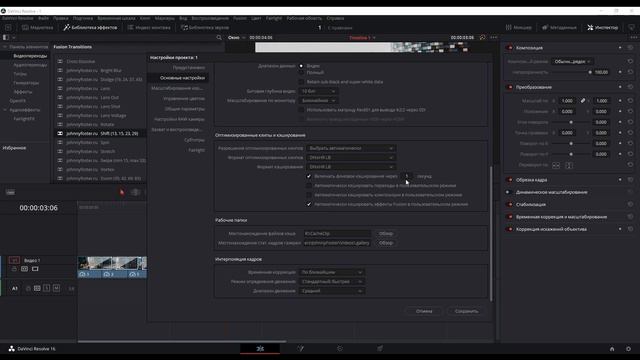Image resolution: width=640 pixels, height=360 pixels.
Task: Uncheck auto-cache Fusion effects in user mode
Action: [309, 204]
